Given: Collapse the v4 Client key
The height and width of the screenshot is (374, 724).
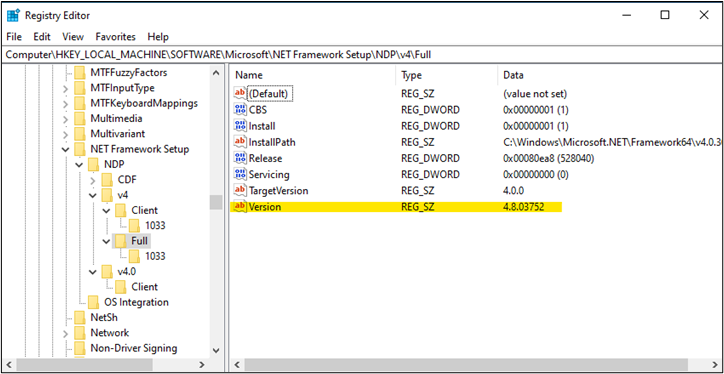Looking at the screenshot, I should click(106, 211).
